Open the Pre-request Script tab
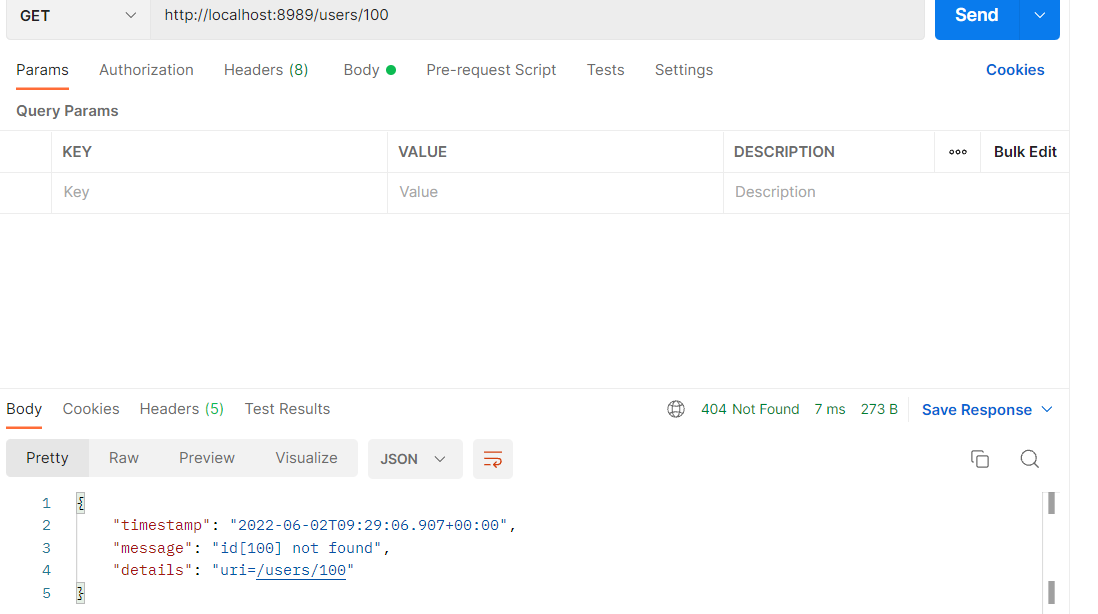Viewport: 1098px width, 614px height. coord(491,70)
